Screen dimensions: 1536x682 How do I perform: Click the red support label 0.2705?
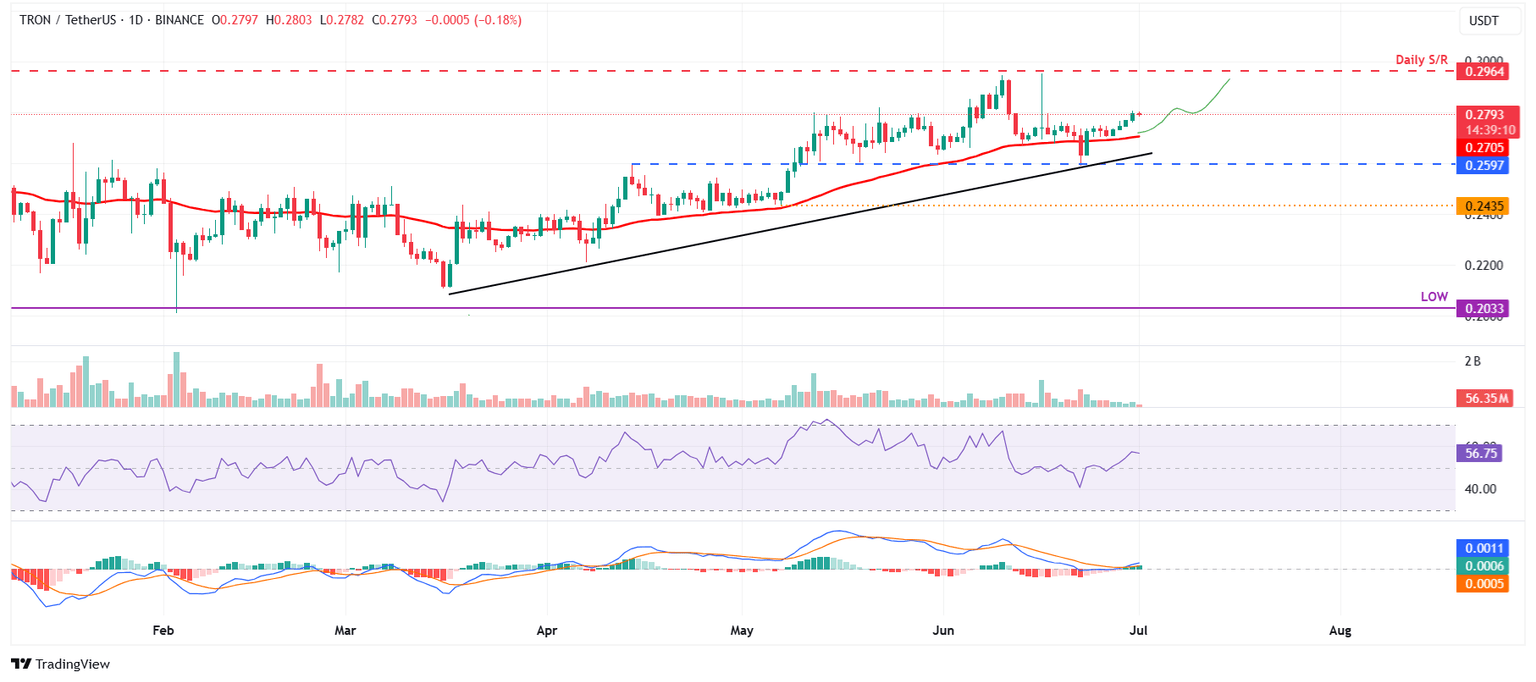pyautogui.click(x=1484, y=146)
